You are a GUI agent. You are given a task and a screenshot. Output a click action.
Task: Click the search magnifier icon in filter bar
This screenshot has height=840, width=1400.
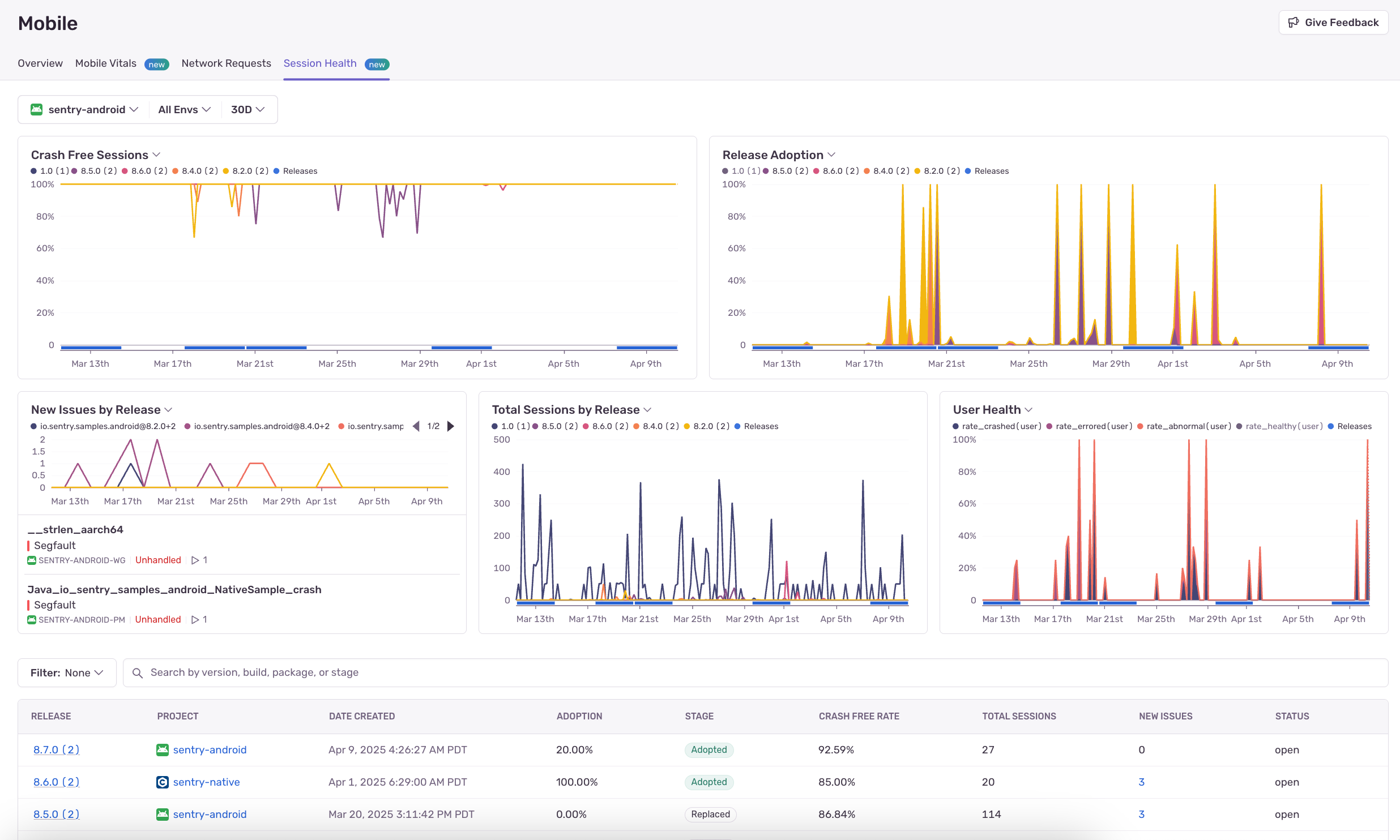(138, 672)
